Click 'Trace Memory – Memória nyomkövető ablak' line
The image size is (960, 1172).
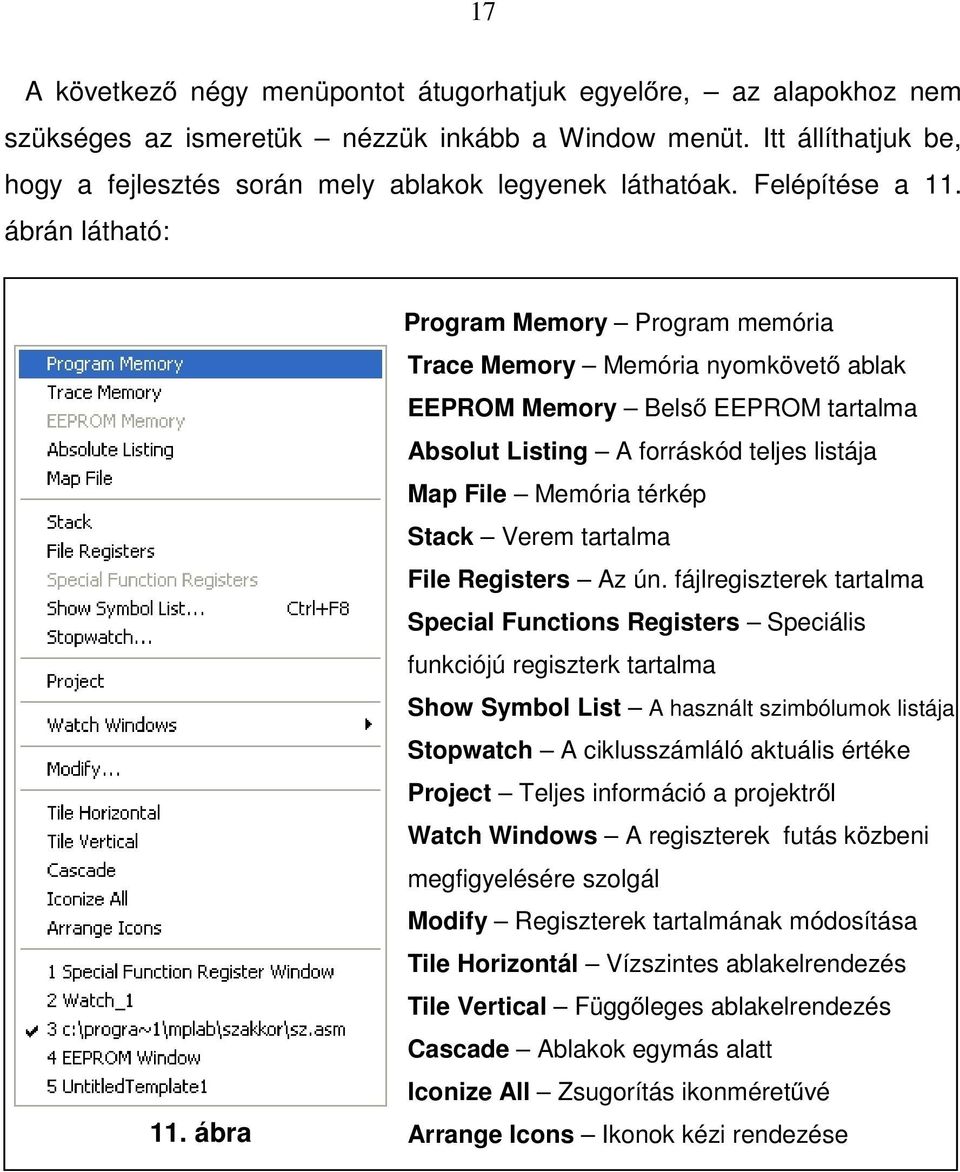click(656, 366)
